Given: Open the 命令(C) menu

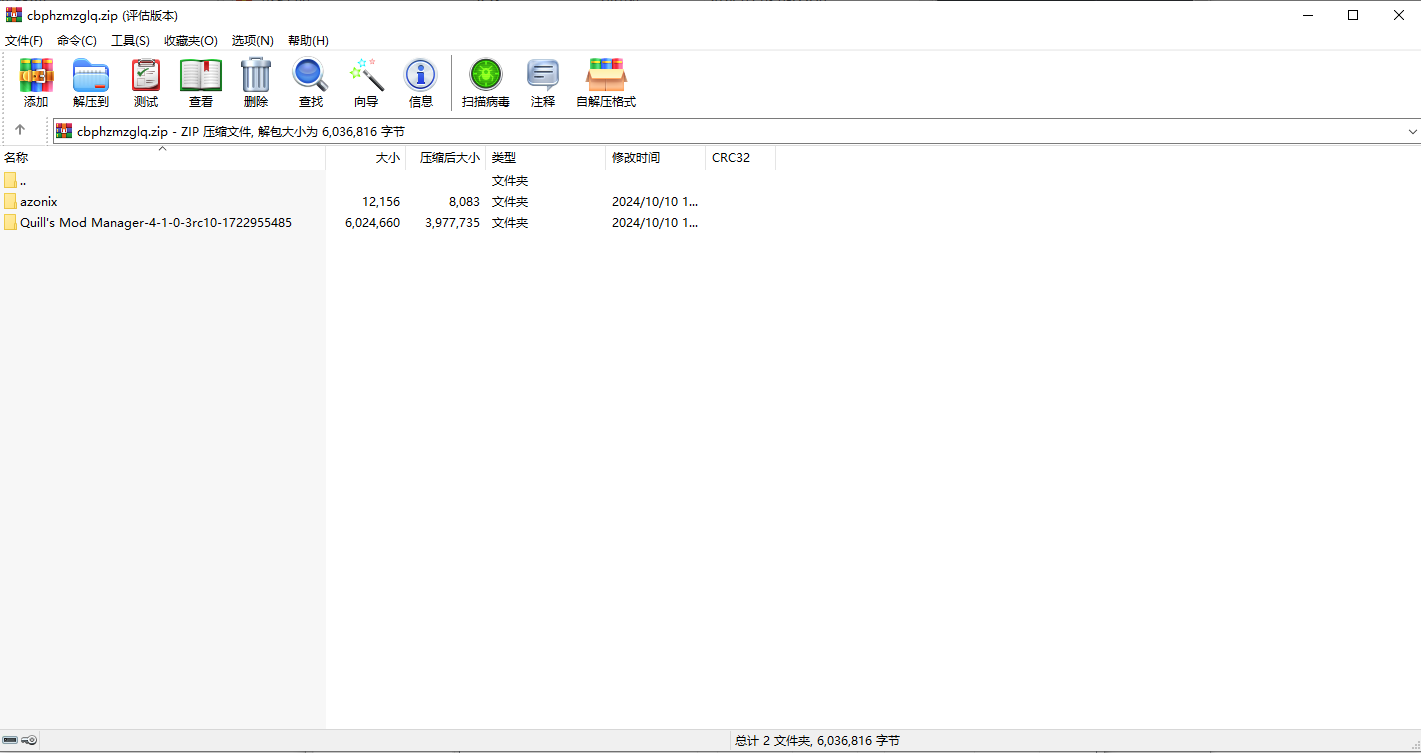Looking at the screenshot, I should tap(77, 41).
